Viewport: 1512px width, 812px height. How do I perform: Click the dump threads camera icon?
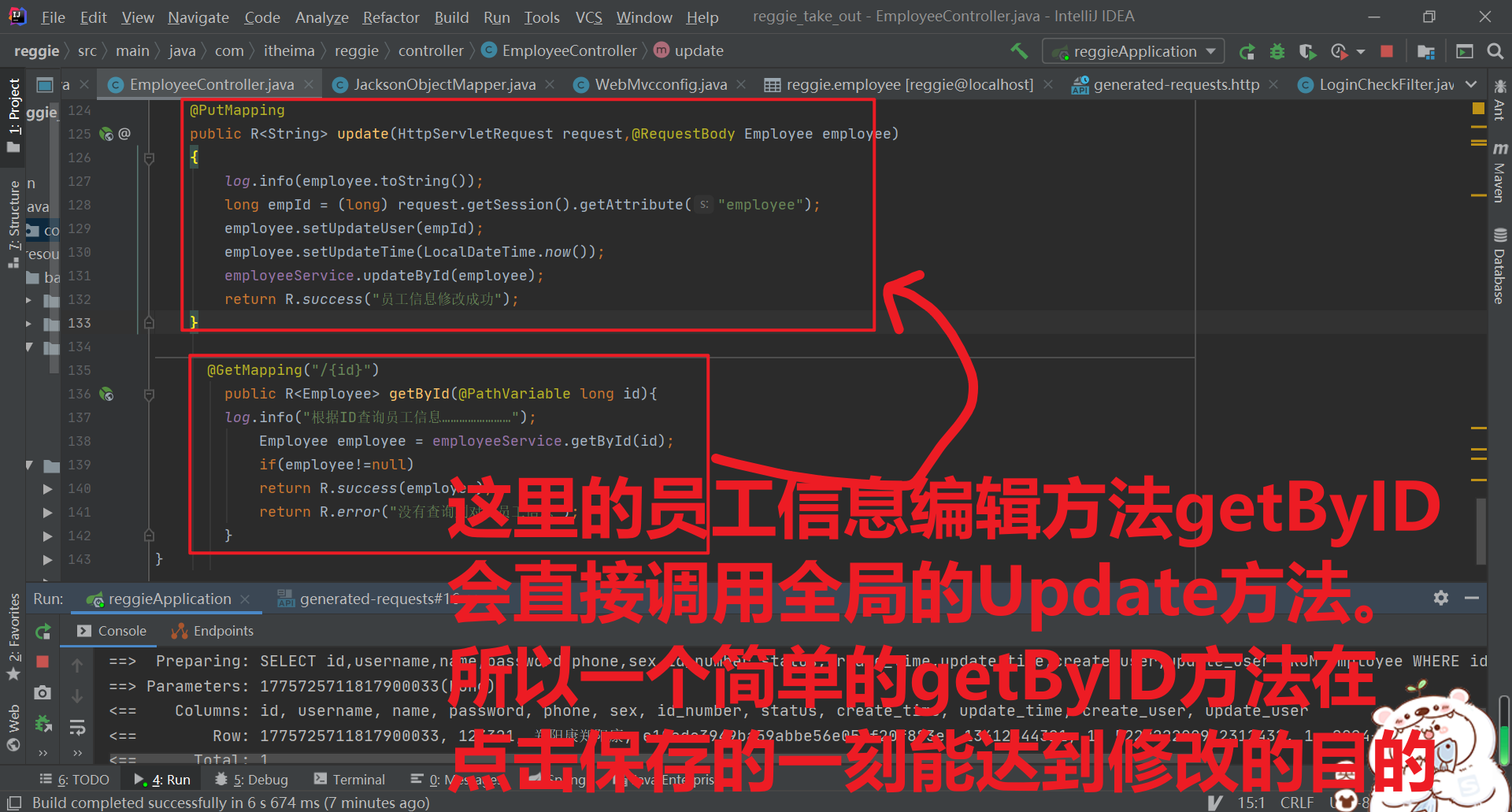pyautogui.click(x=43, y=692)
